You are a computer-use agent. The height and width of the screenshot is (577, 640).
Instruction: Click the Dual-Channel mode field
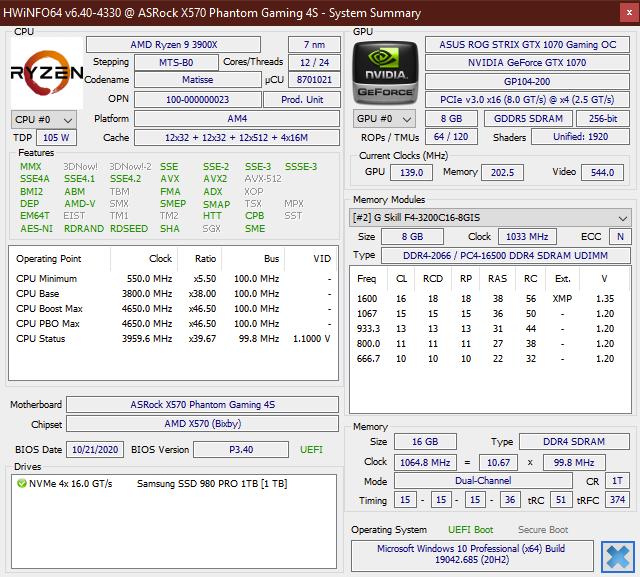tap(483, 481)
